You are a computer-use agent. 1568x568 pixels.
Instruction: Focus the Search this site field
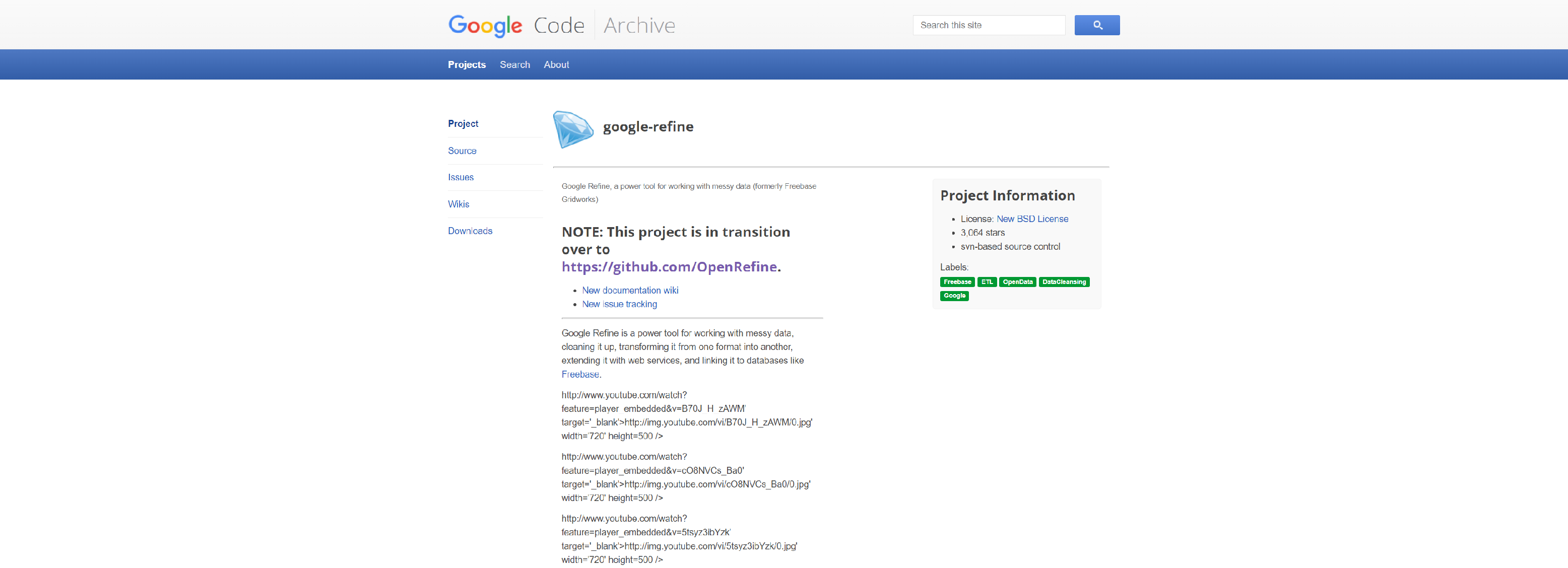(x=989, y=25)
